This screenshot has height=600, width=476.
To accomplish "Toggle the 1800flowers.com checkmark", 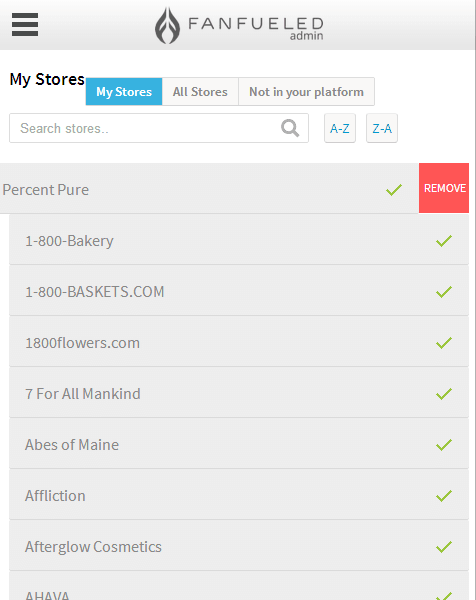I will (x=444, y=342).
